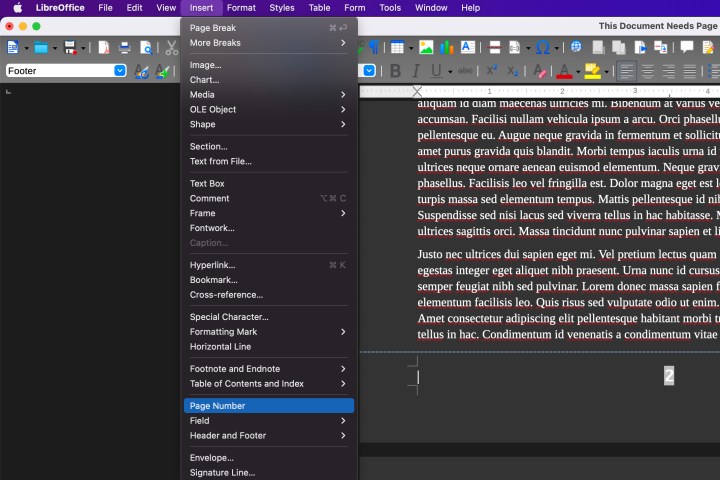The width and height of the screenshot is (720, 480).
Task: Open the underline style dropdown arrow
Action: point(450,71)
